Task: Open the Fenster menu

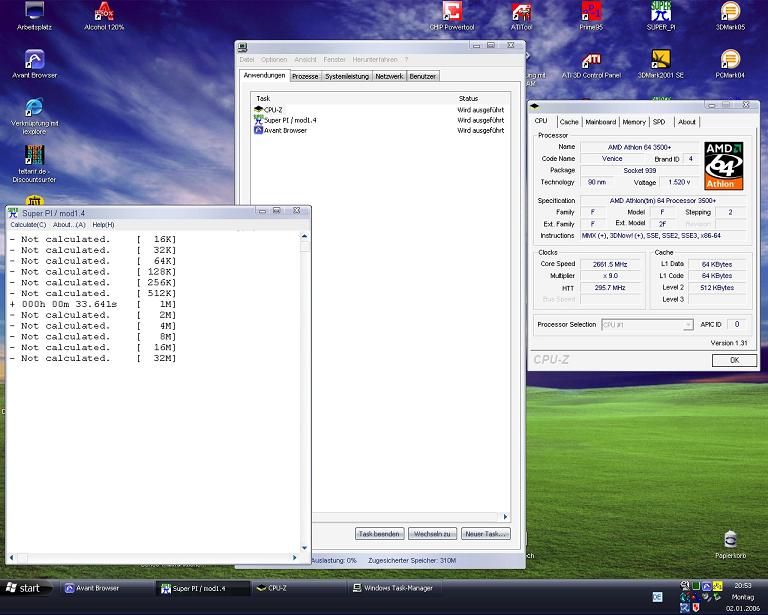Action: [335, 59]
